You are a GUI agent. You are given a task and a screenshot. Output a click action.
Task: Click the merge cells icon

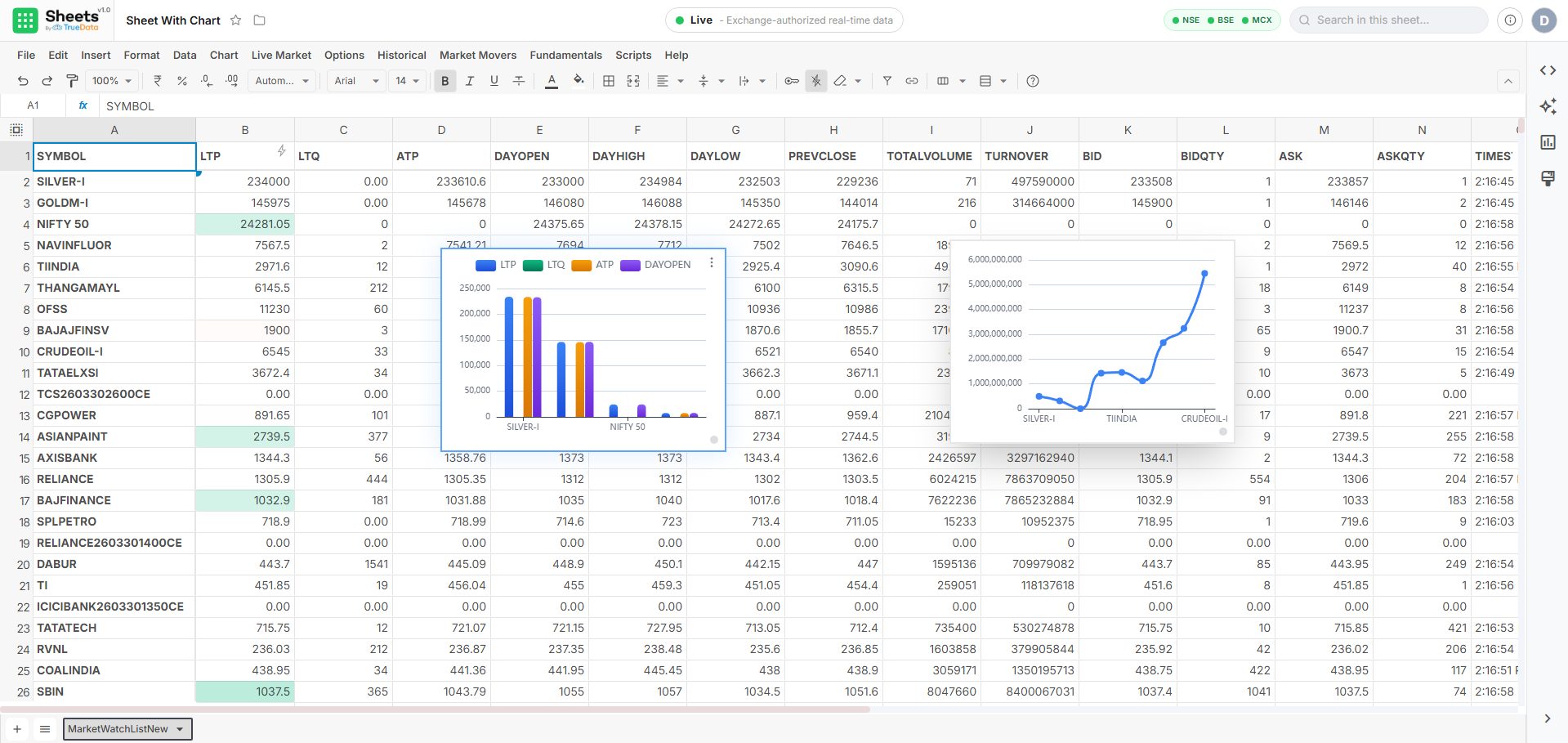pos(633,81)
